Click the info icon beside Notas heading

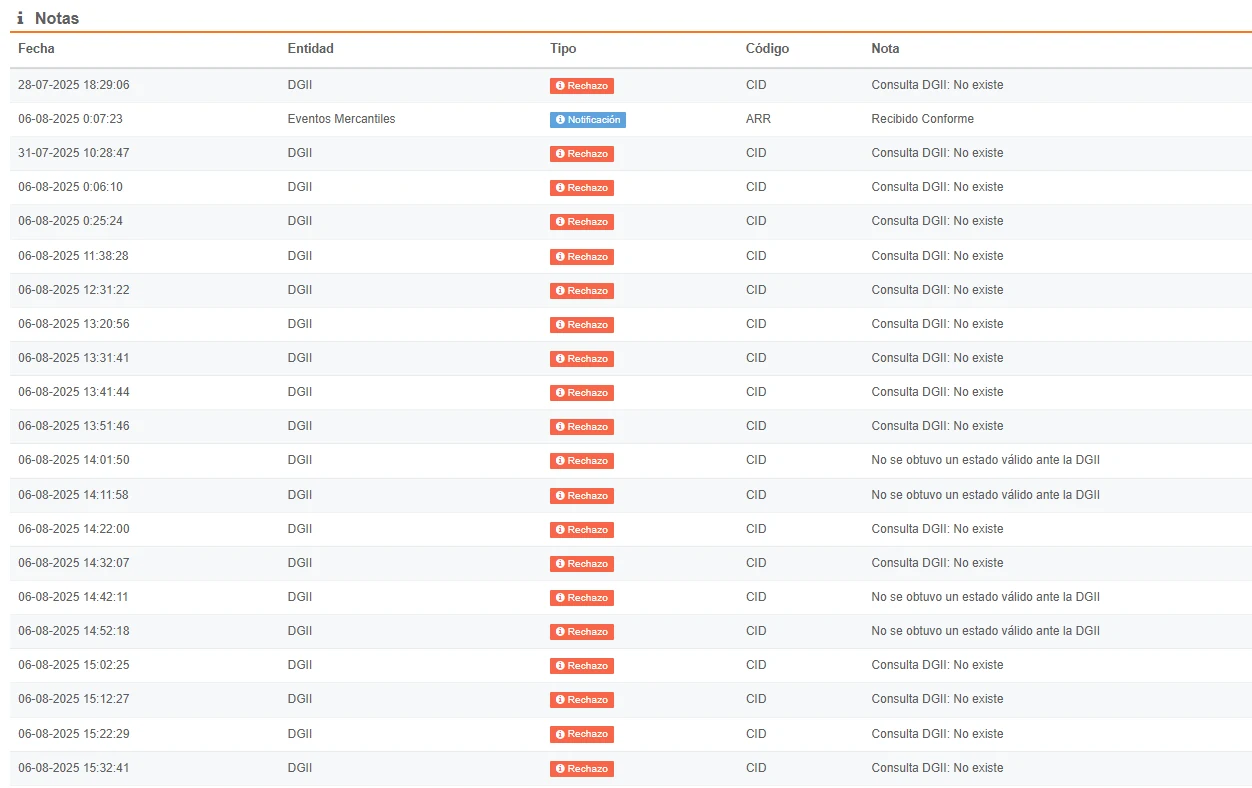click(20, 18)
